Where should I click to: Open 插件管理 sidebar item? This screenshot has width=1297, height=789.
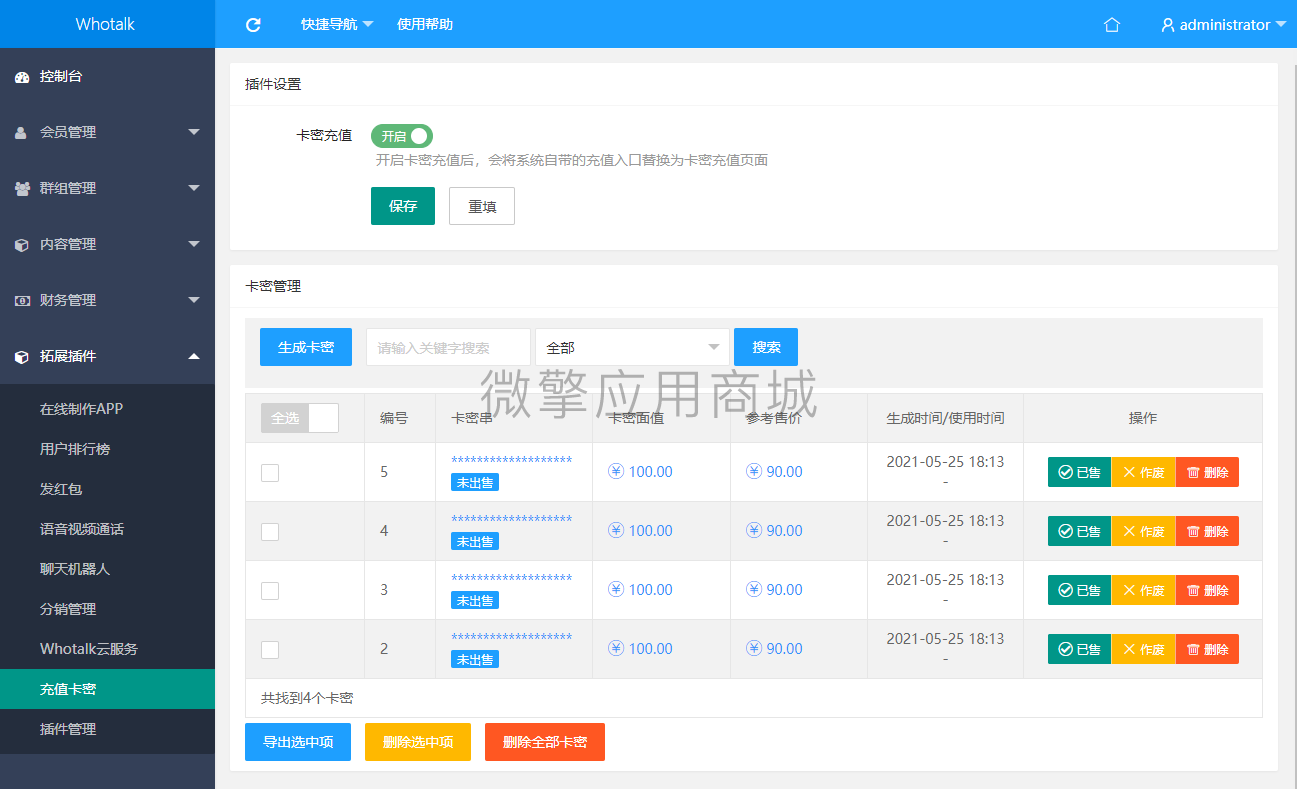click(107, 729)
